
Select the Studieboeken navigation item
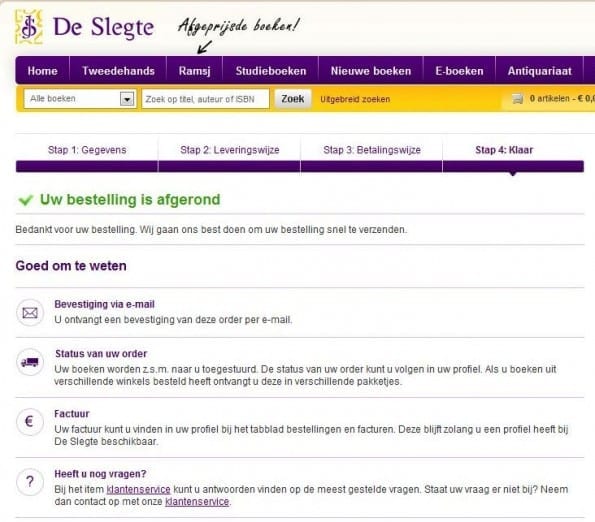pos(271,71)
